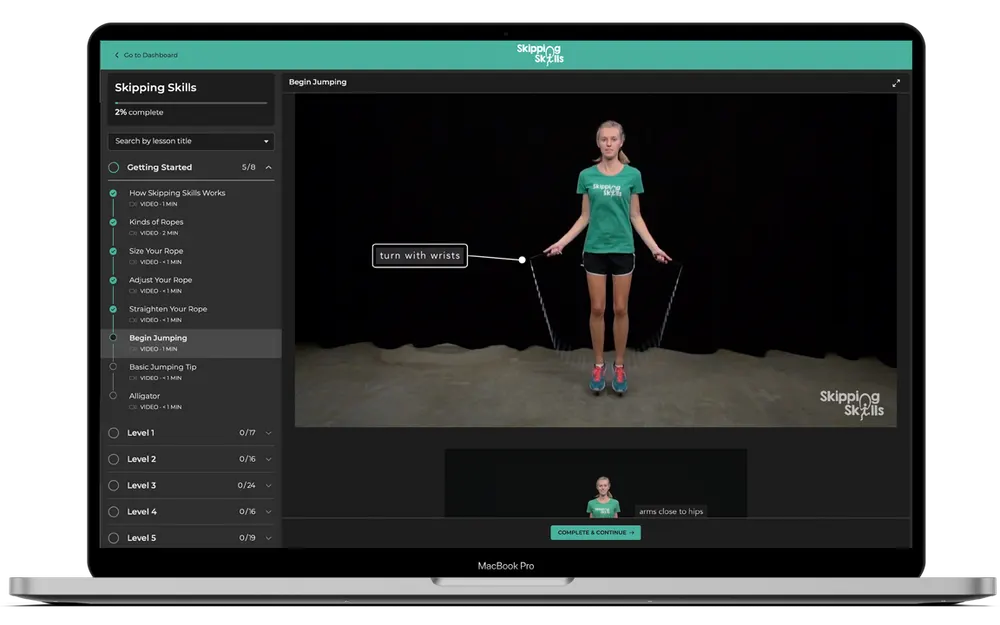Click the Complete & Continue button
Viewport: 1000px width, 625px height.
596,533
